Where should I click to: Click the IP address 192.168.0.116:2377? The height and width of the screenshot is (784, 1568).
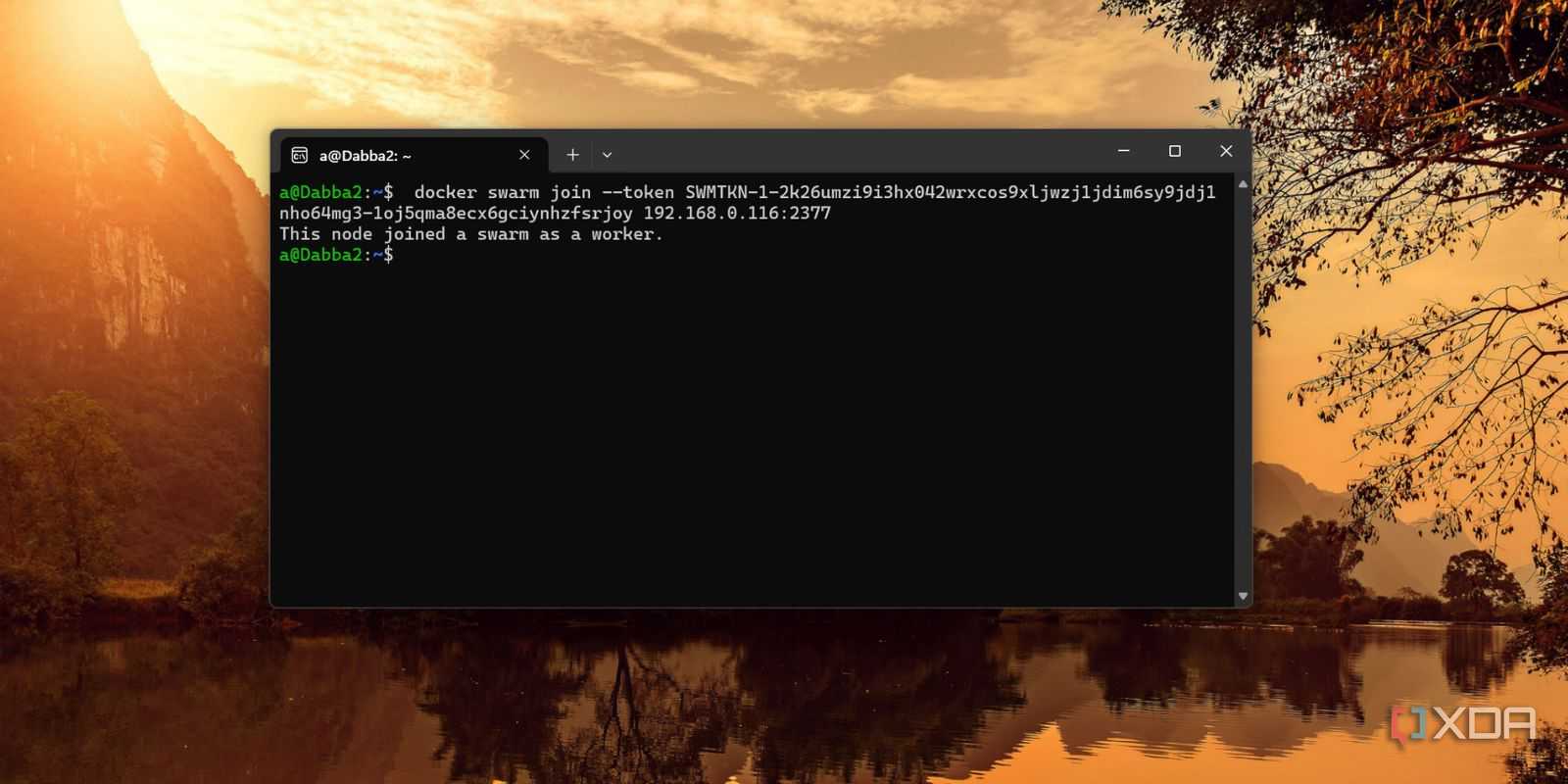pos(737,213)
